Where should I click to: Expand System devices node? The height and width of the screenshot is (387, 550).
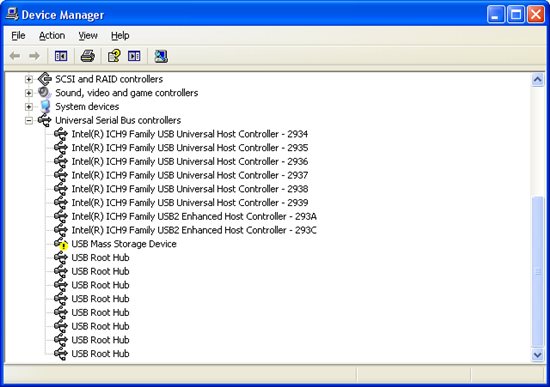point(29,107)
